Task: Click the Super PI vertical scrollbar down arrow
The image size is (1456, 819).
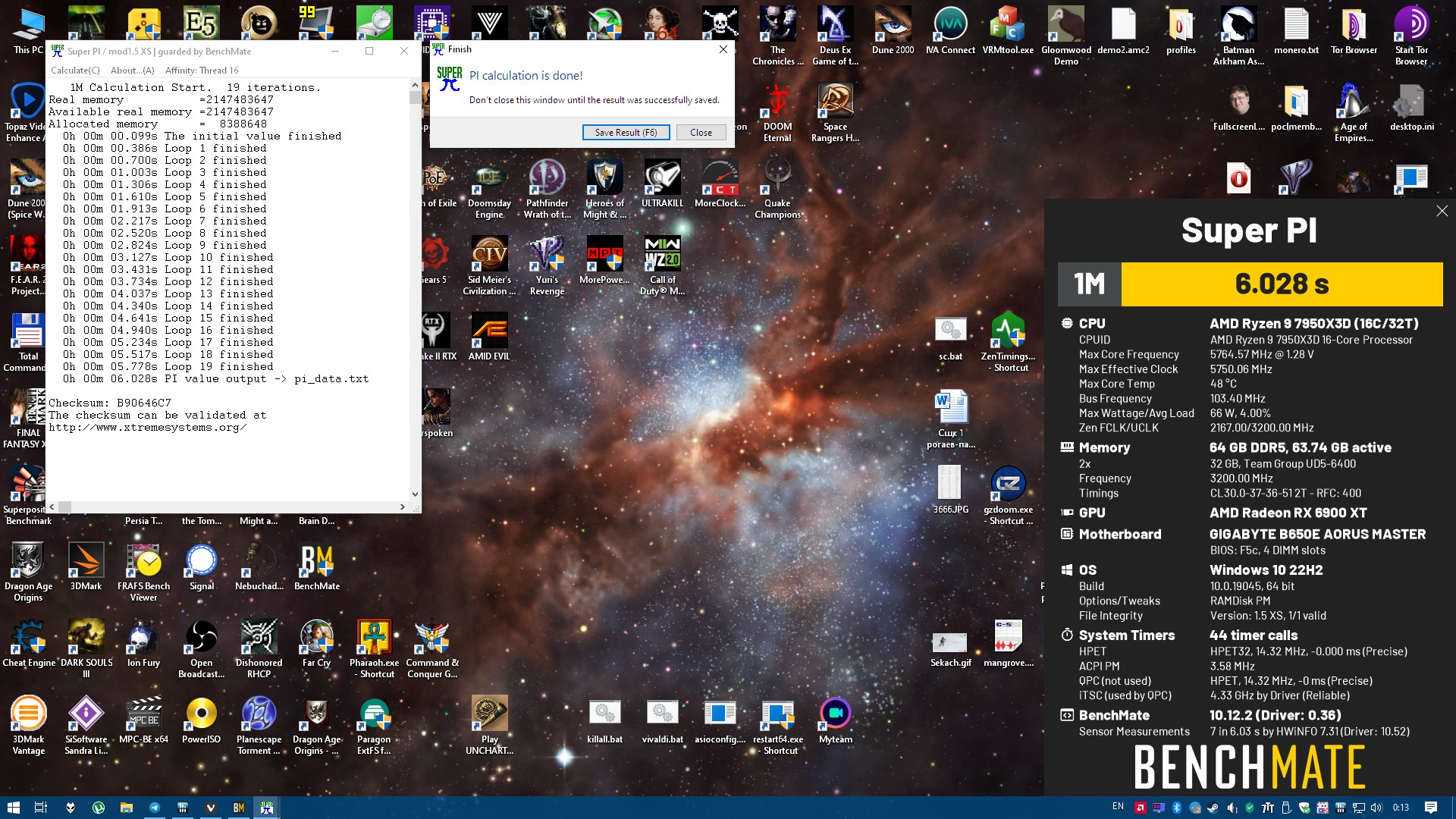Action: [x=415, y=494]
